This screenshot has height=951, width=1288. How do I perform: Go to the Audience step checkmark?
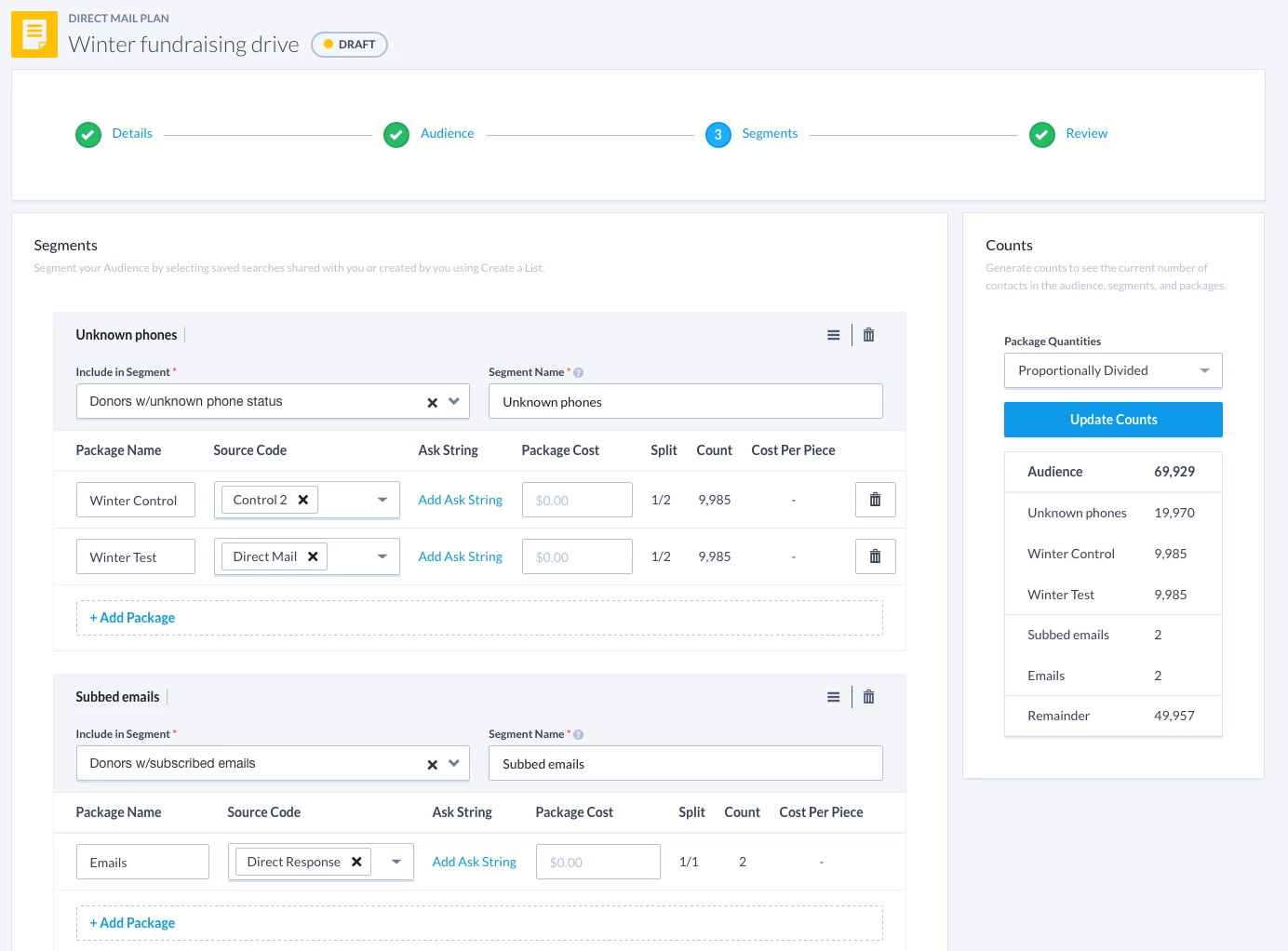click(396, 135)
